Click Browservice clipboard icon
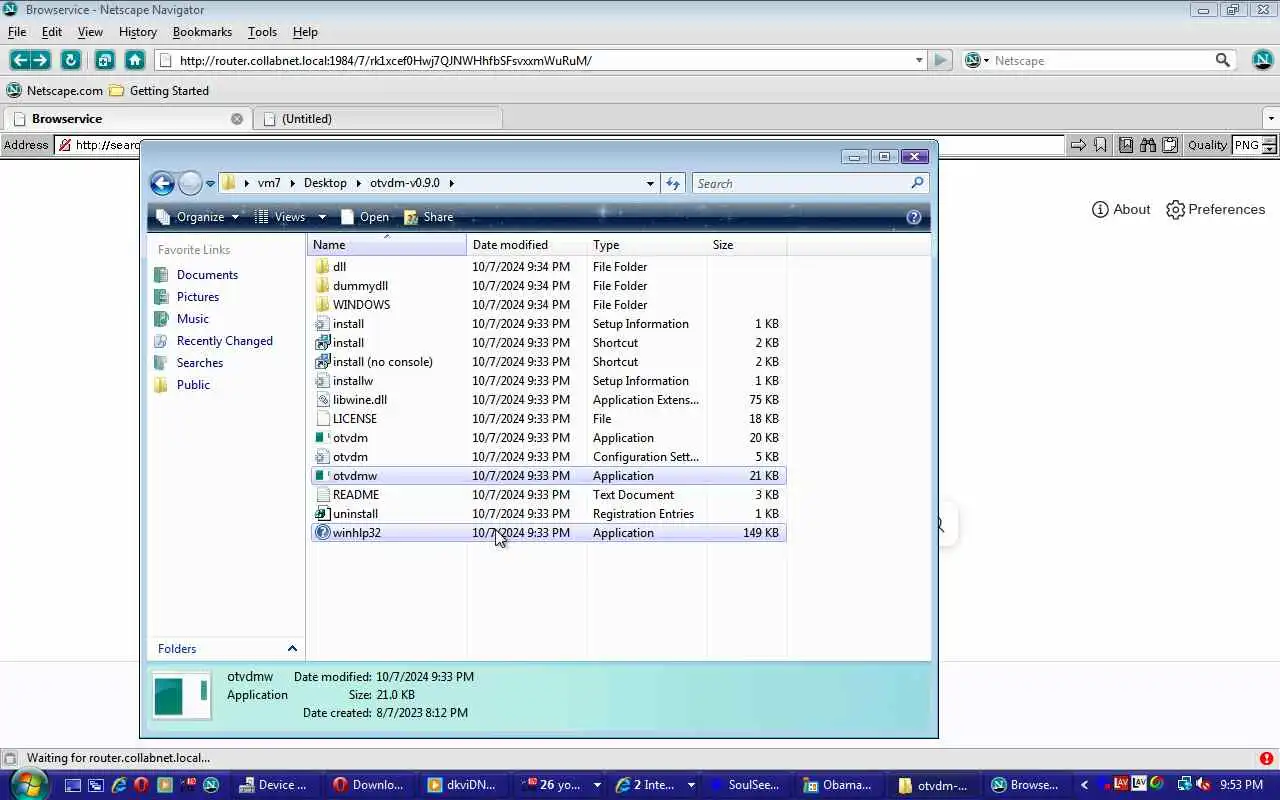The height and width of the screenshot is (800, 1280). [x=1169, y=145]
